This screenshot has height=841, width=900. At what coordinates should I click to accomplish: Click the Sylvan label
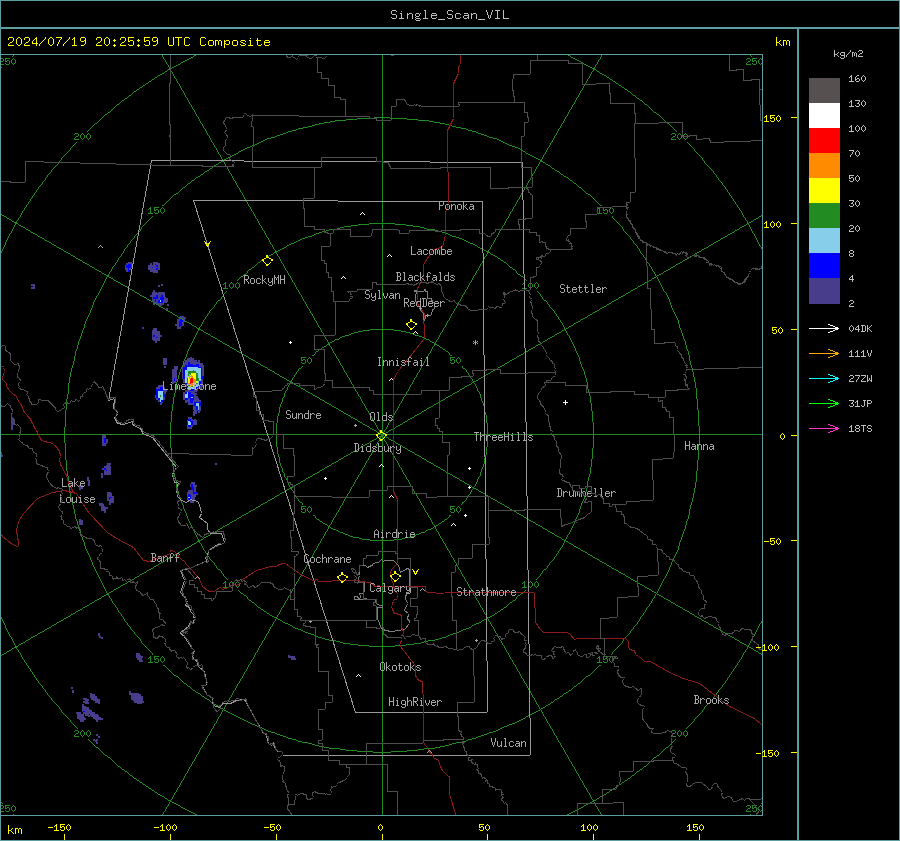(x=382, y=296)
